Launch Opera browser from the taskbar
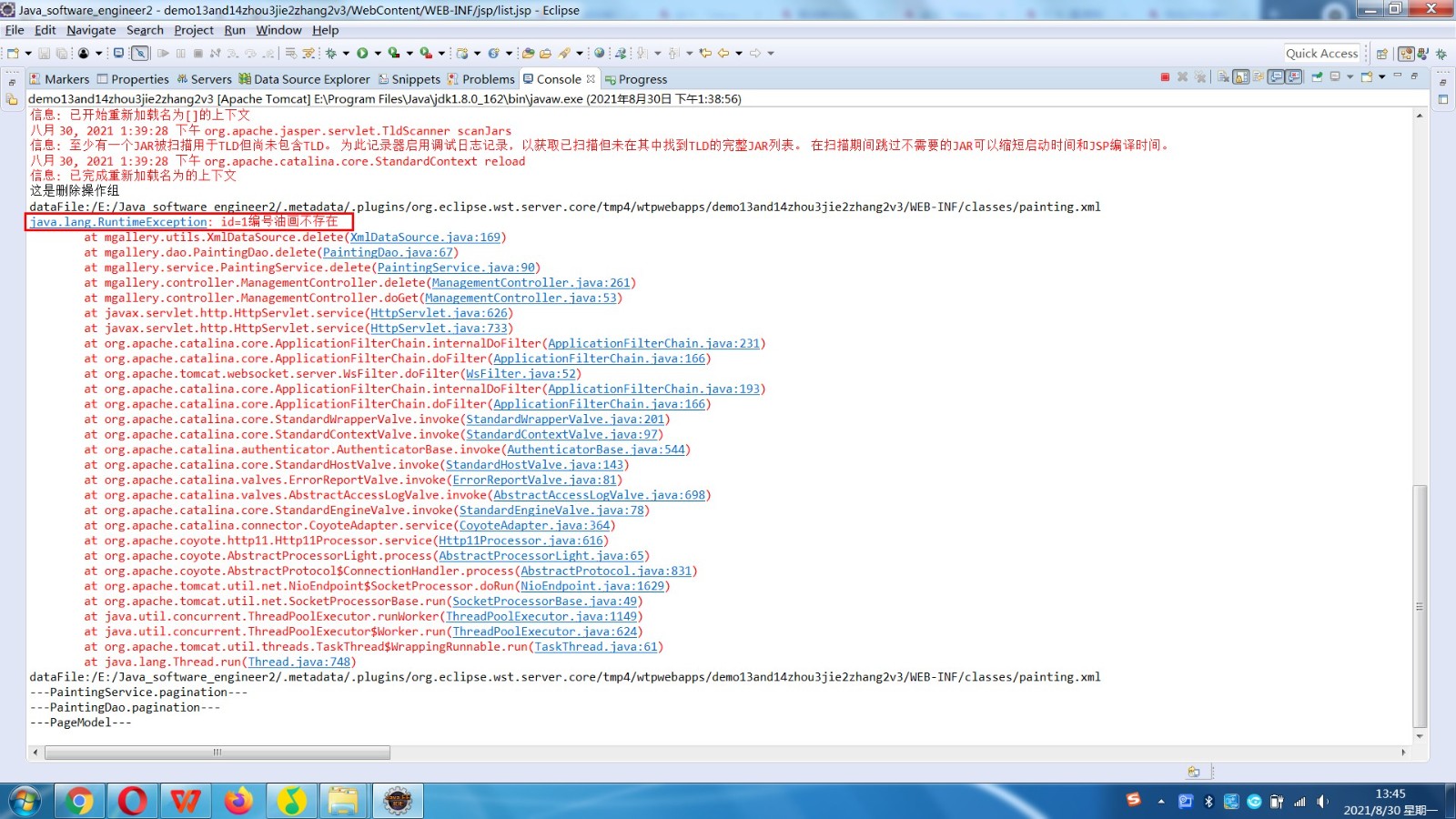The image size is (1456, 819). coord(132,801)
